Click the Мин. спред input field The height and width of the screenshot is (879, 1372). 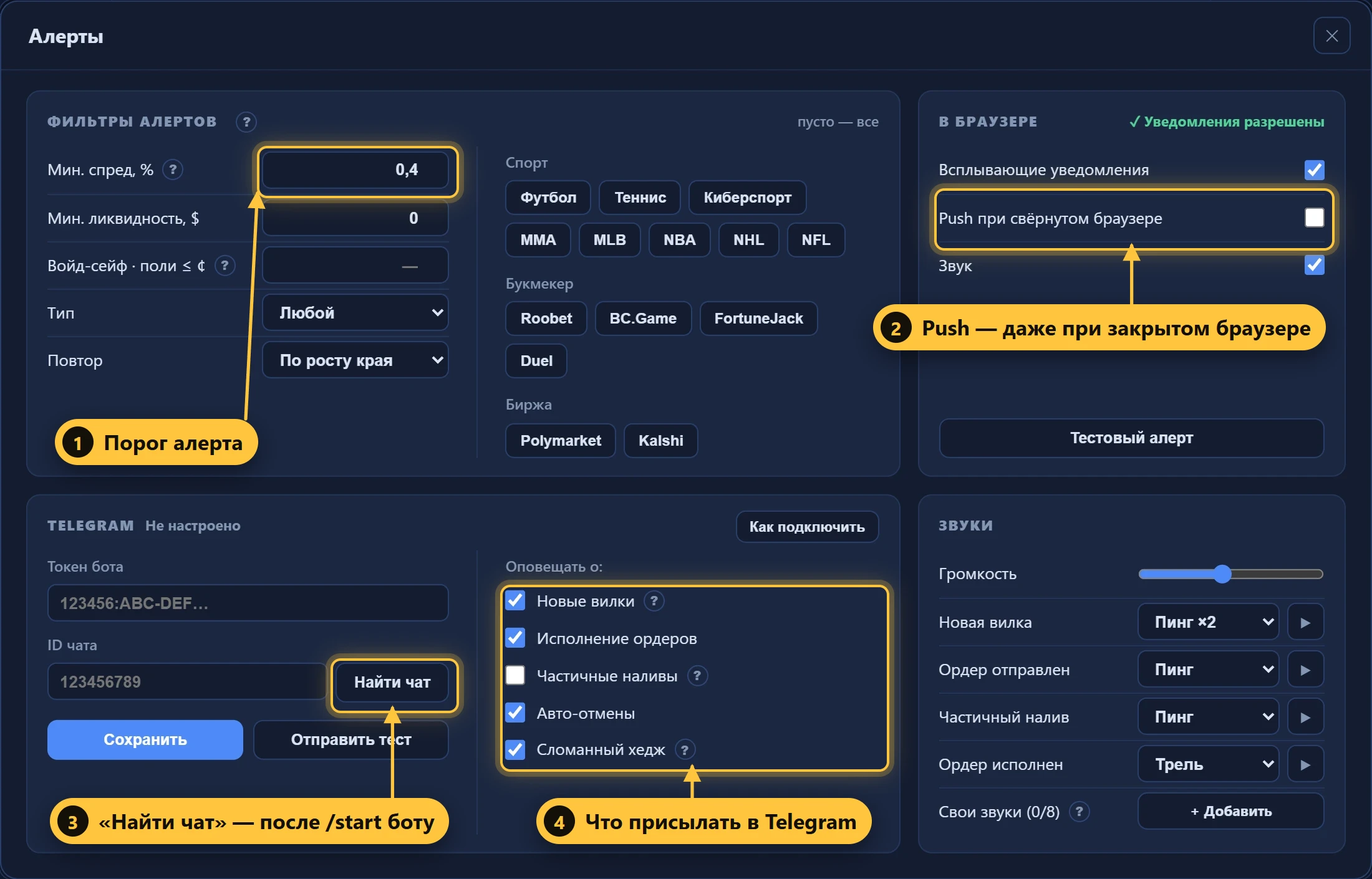355,170
